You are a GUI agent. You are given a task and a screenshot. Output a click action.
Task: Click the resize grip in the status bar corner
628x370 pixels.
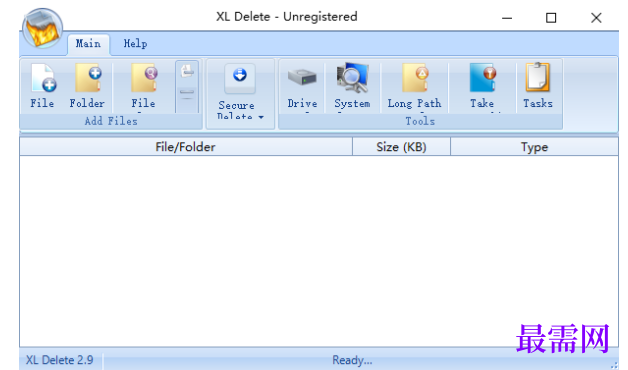[x=614, y=364]
